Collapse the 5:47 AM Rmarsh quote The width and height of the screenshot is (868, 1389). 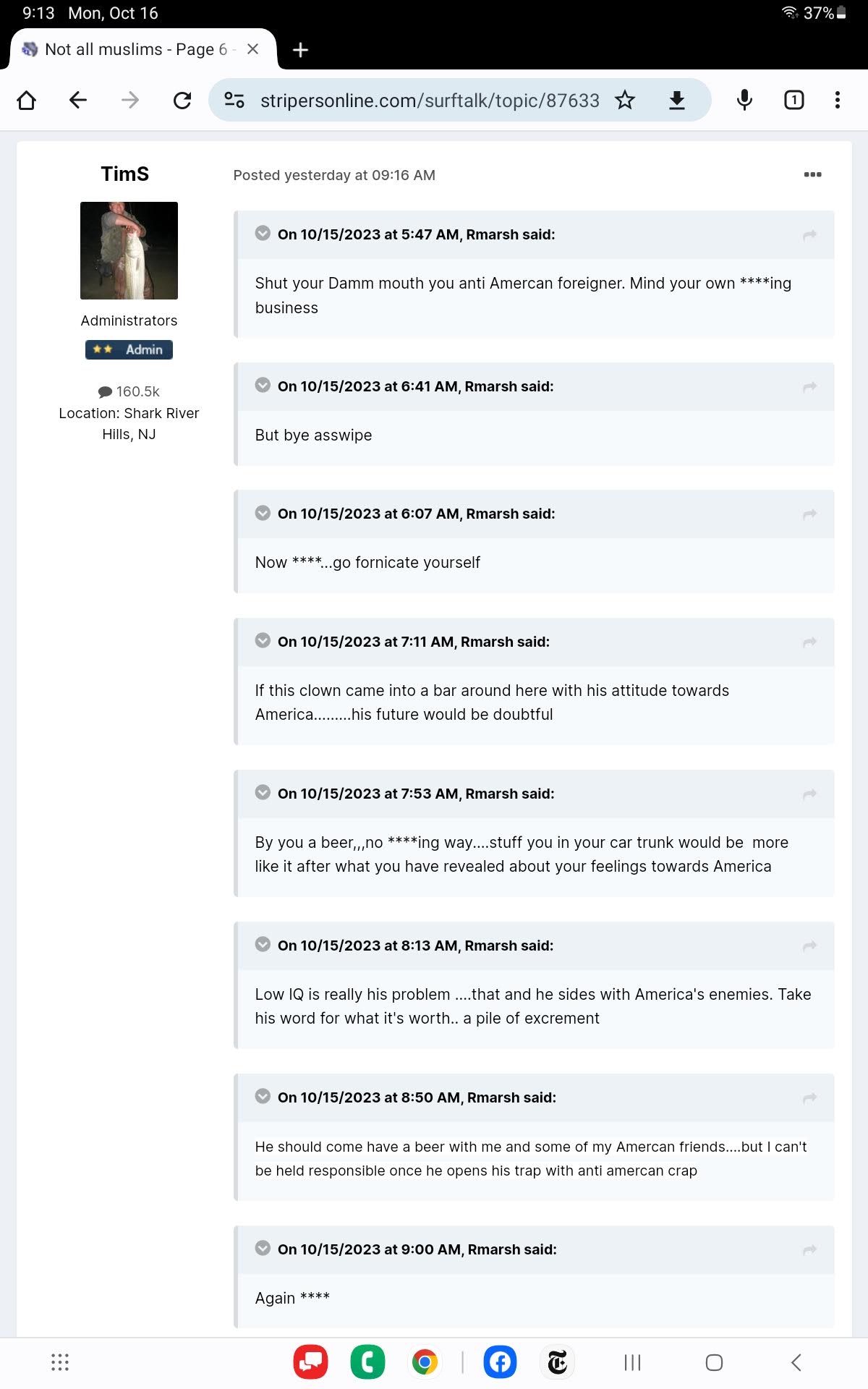pyautogui.click(x=263, y=233)
